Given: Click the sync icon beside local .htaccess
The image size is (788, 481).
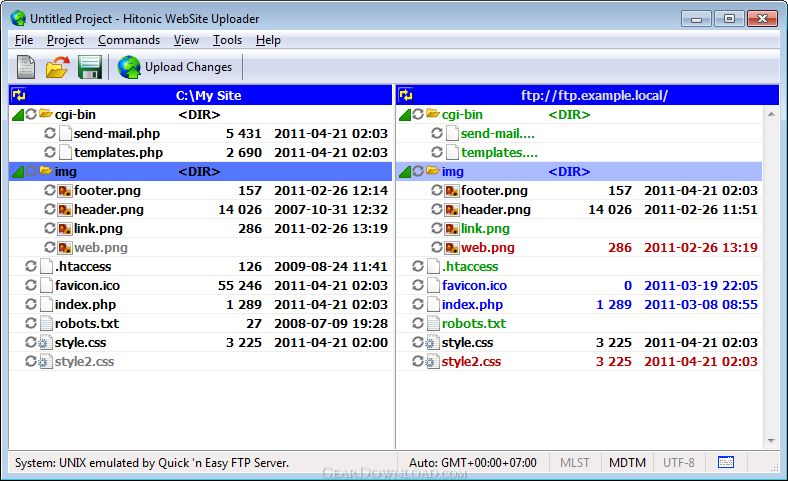Looking at the screenshot, I should pos(31,266).
